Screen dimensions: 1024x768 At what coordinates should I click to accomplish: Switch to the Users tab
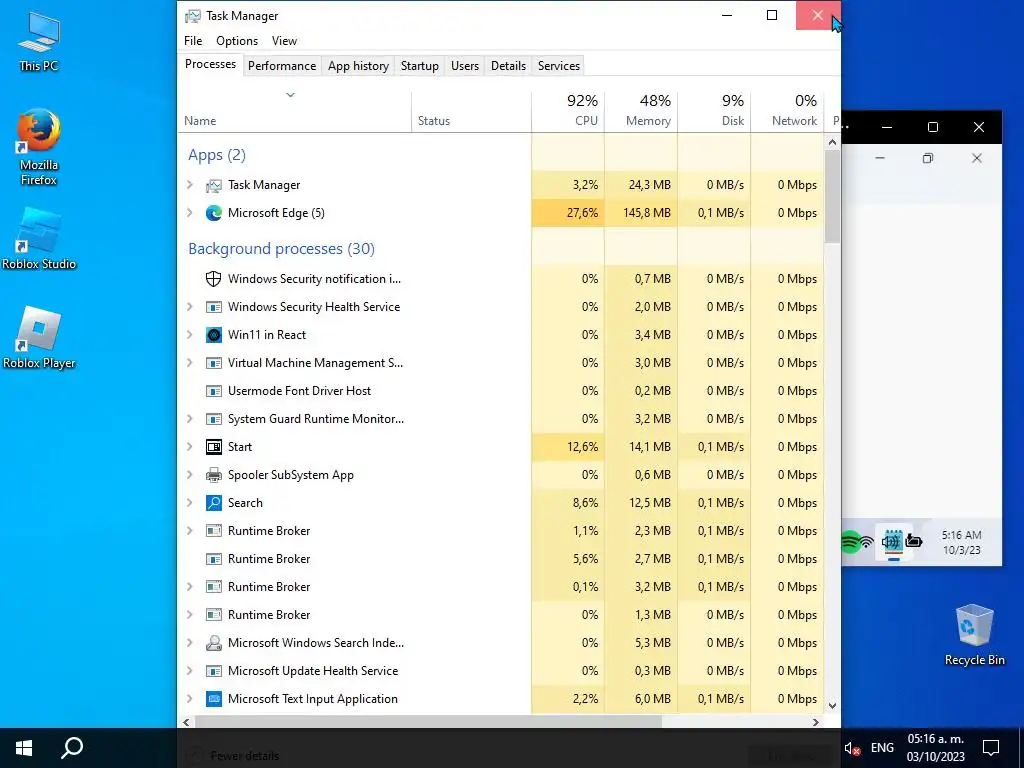[465, 66]
